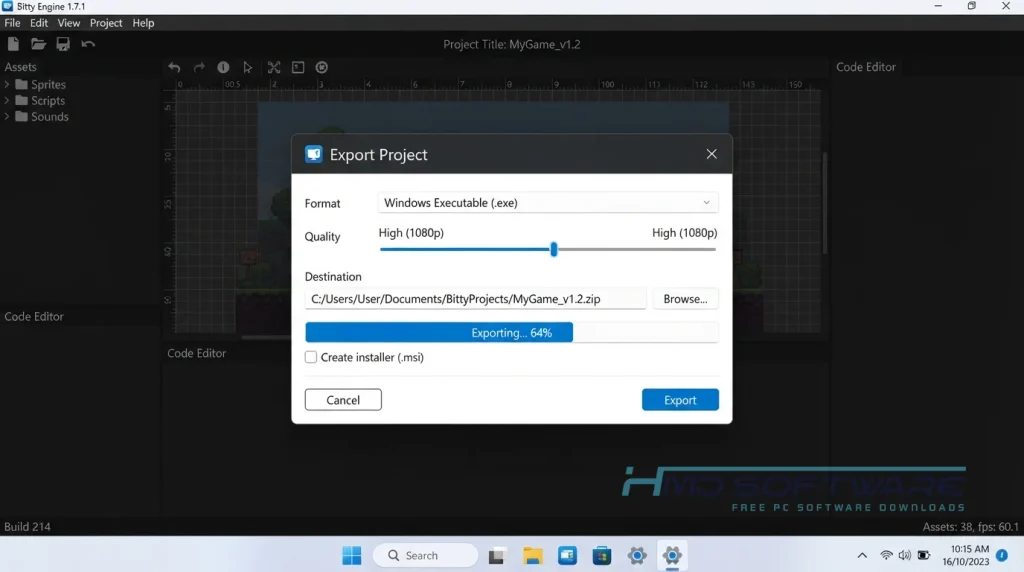Click the New file icon in main toolbar
The width and height of the screenshot is (1024, 572).
click(x=13, y=44)
